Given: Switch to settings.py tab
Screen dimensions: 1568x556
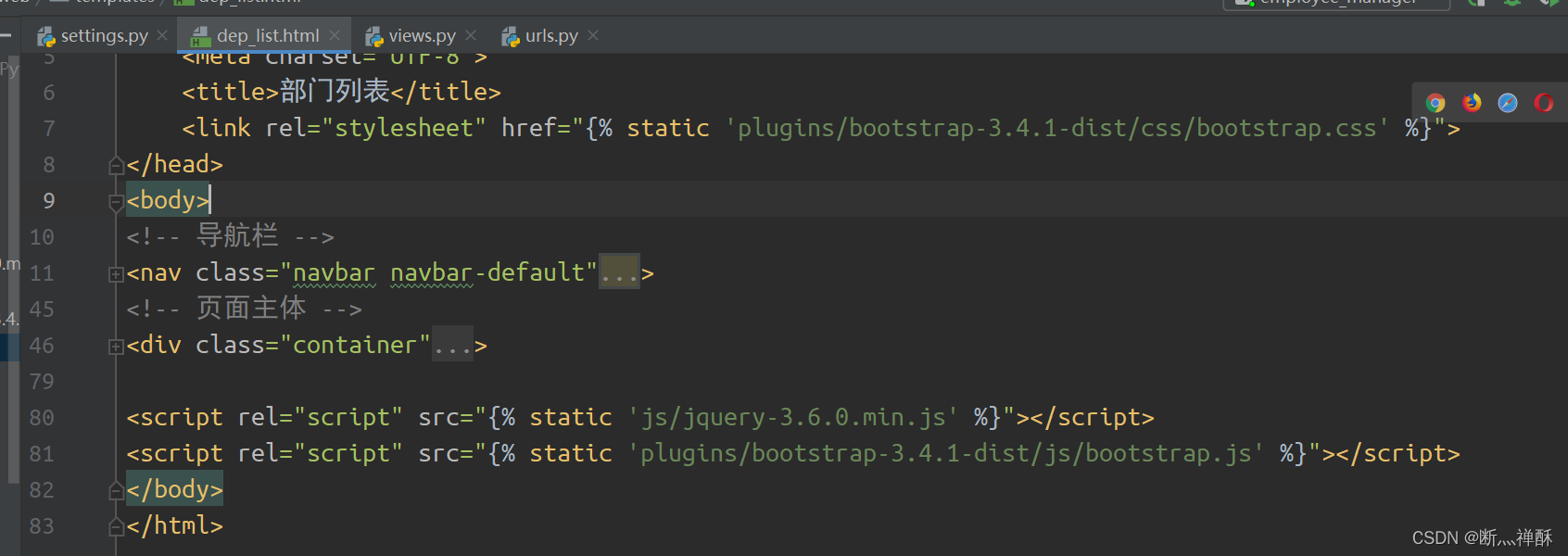Looking at the screenshot, I should (104, 35).
